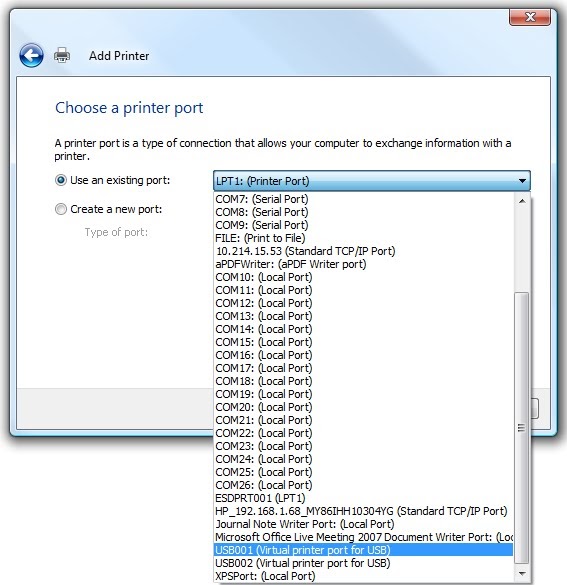The width and height of the screenshot is (567, 585).
Task: Pick COM12: (Local Port)
Action: click(364, 303)
